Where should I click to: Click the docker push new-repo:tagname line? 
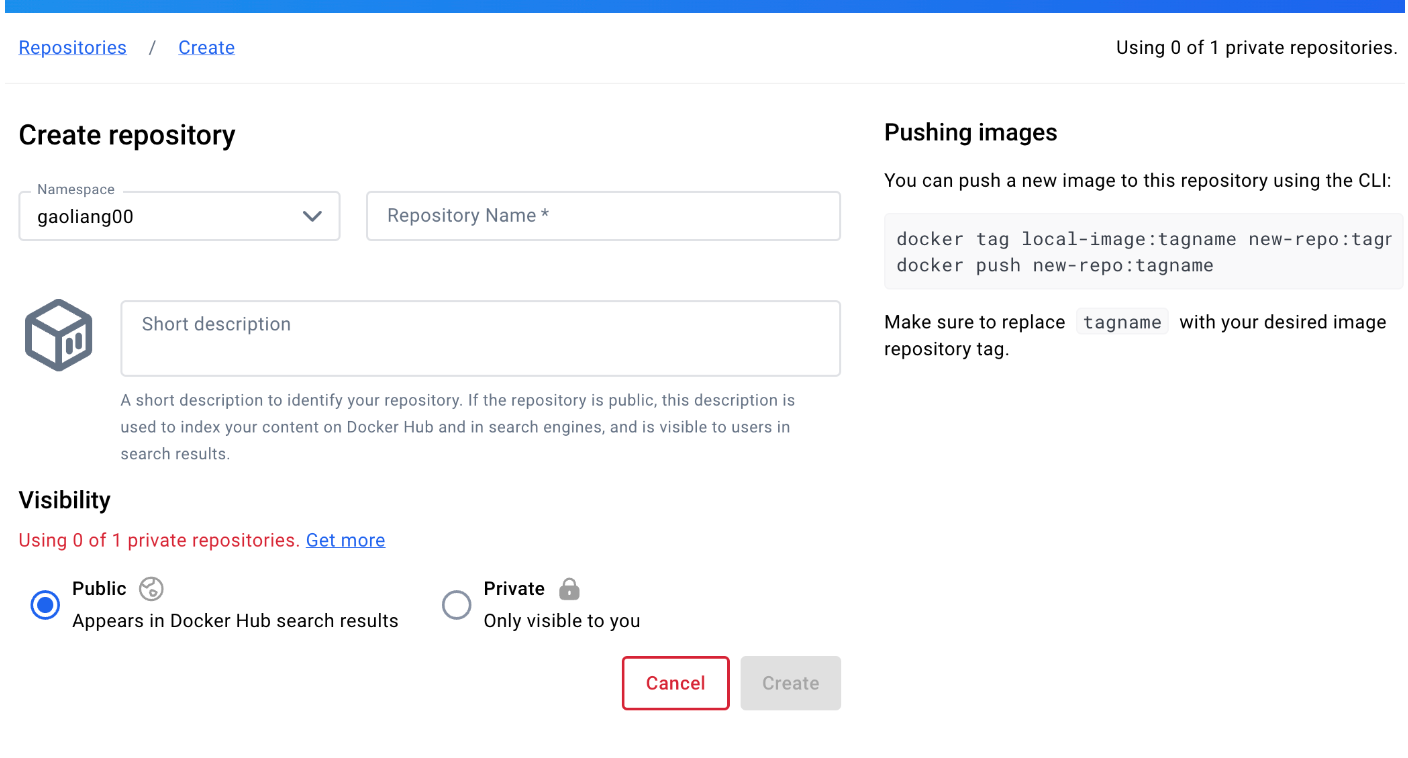[x=1055, y=265]
